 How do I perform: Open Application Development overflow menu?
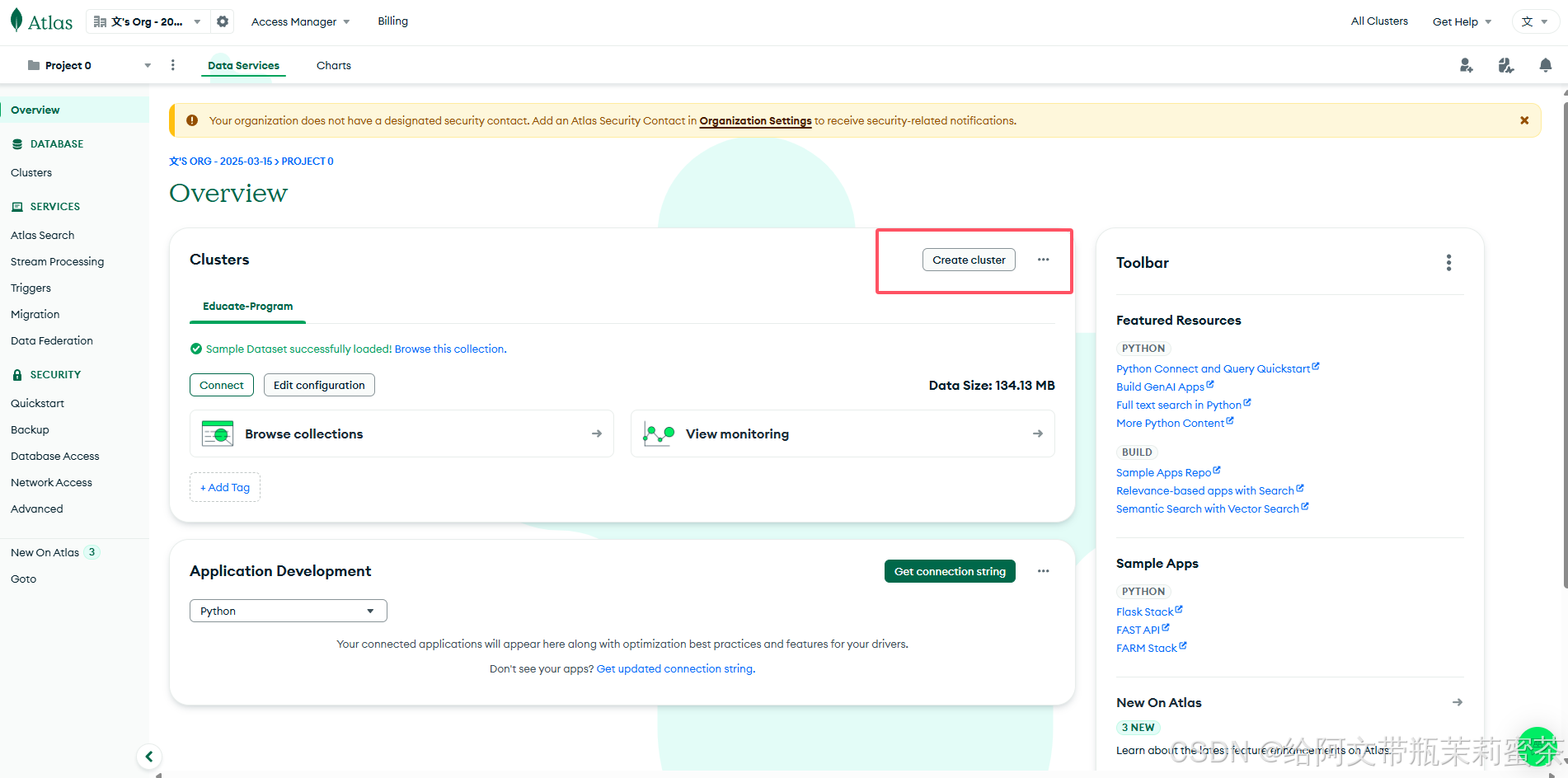(1043, 570)
